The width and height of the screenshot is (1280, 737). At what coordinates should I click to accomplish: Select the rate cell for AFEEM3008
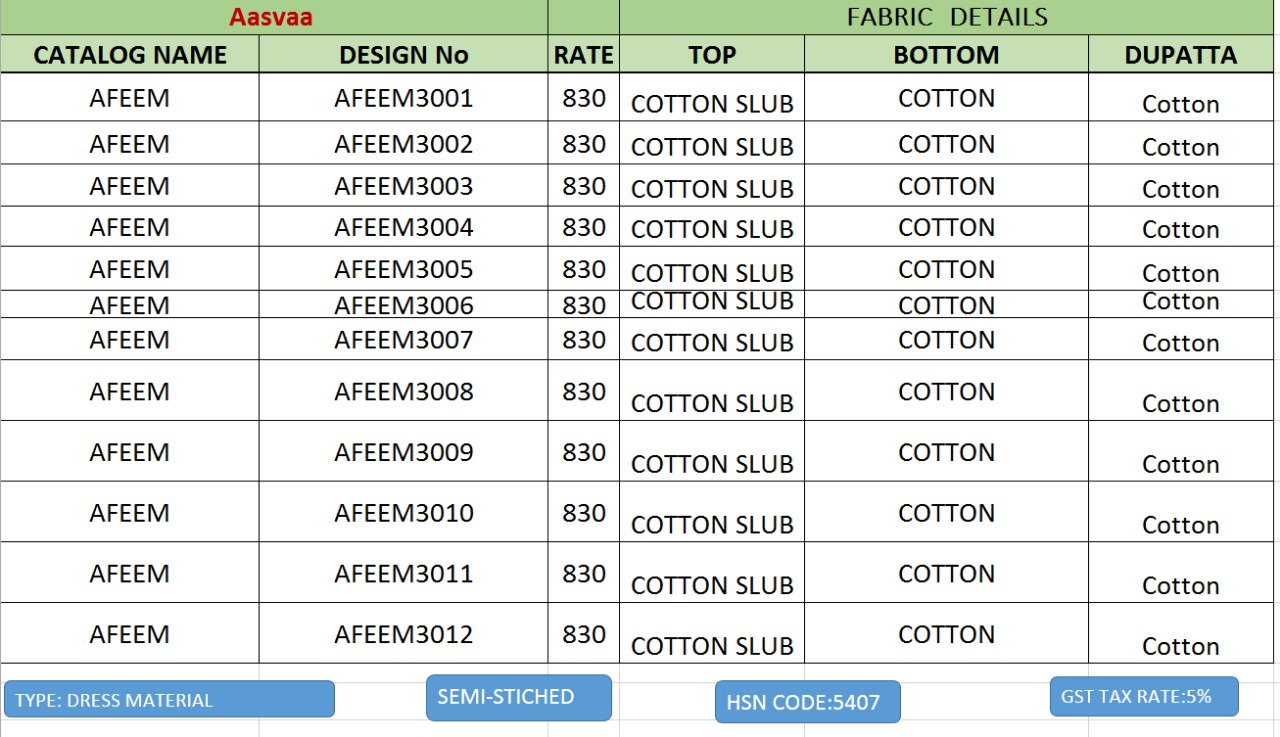[584, 391]
